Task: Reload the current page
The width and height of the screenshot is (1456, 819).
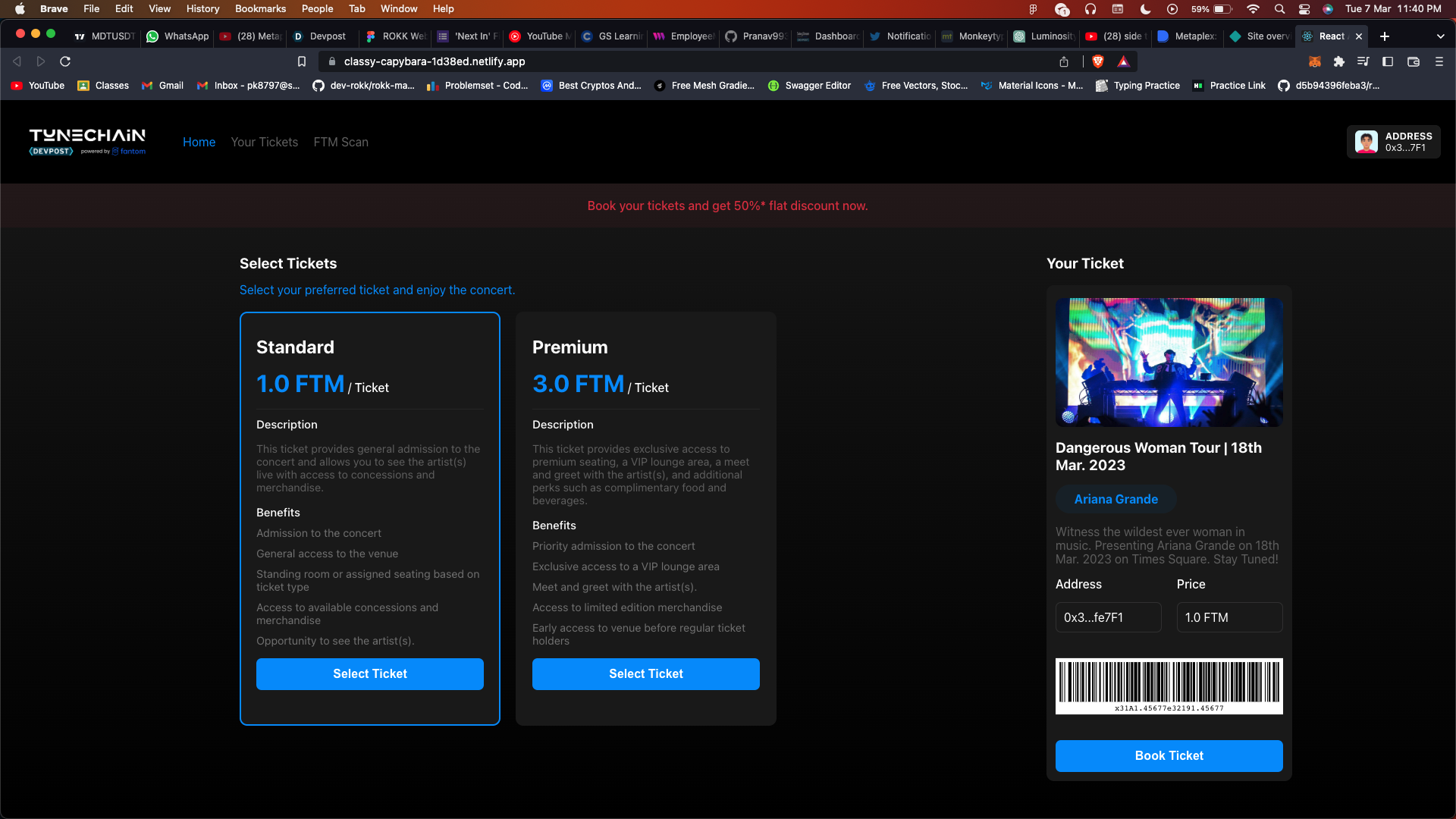Action: 65,61
